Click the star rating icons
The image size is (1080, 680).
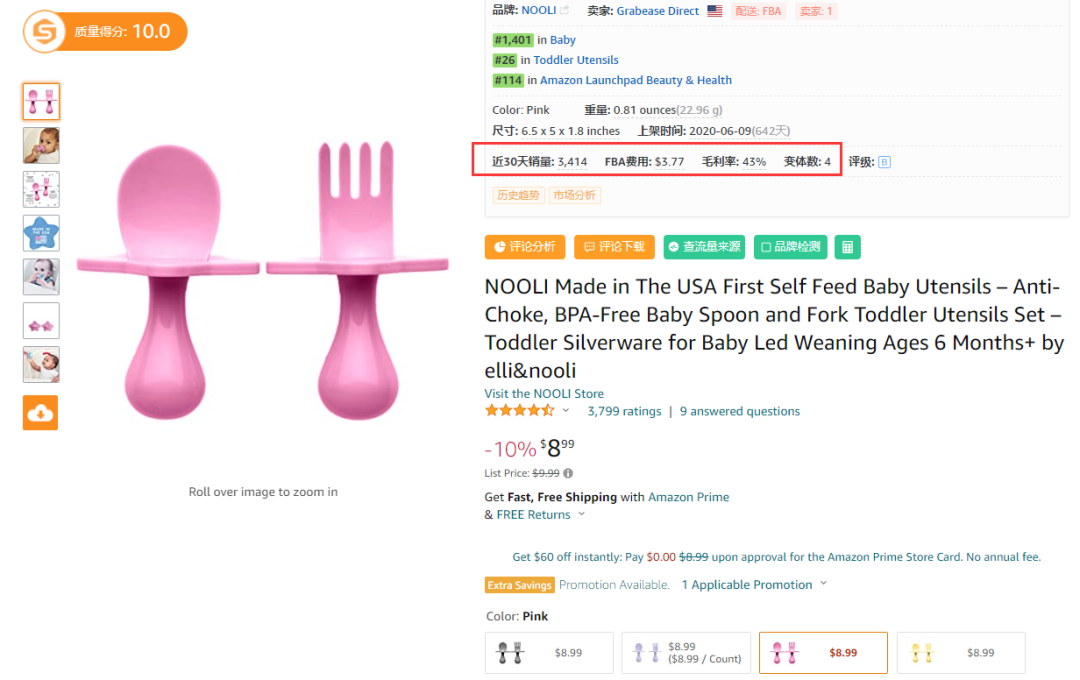[x=519, y=411]
